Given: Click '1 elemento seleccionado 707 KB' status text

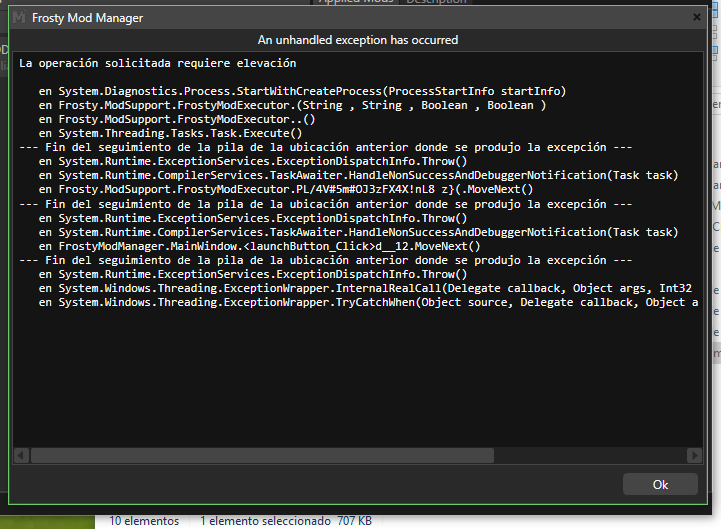Looking at the screenshot, I should (286, 521).
